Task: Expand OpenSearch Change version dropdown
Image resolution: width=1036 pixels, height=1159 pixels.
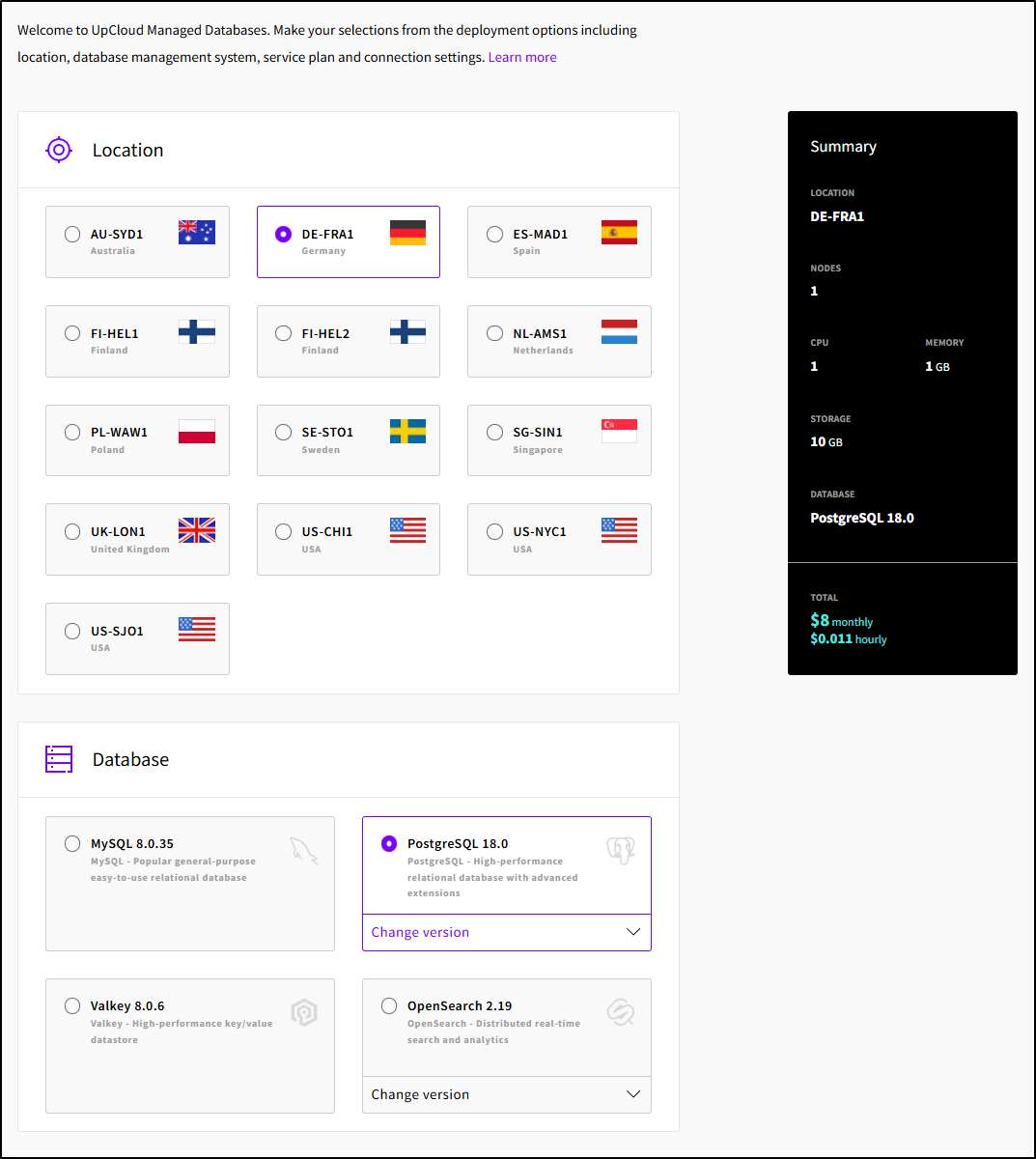Action: tap(506, 1094)
